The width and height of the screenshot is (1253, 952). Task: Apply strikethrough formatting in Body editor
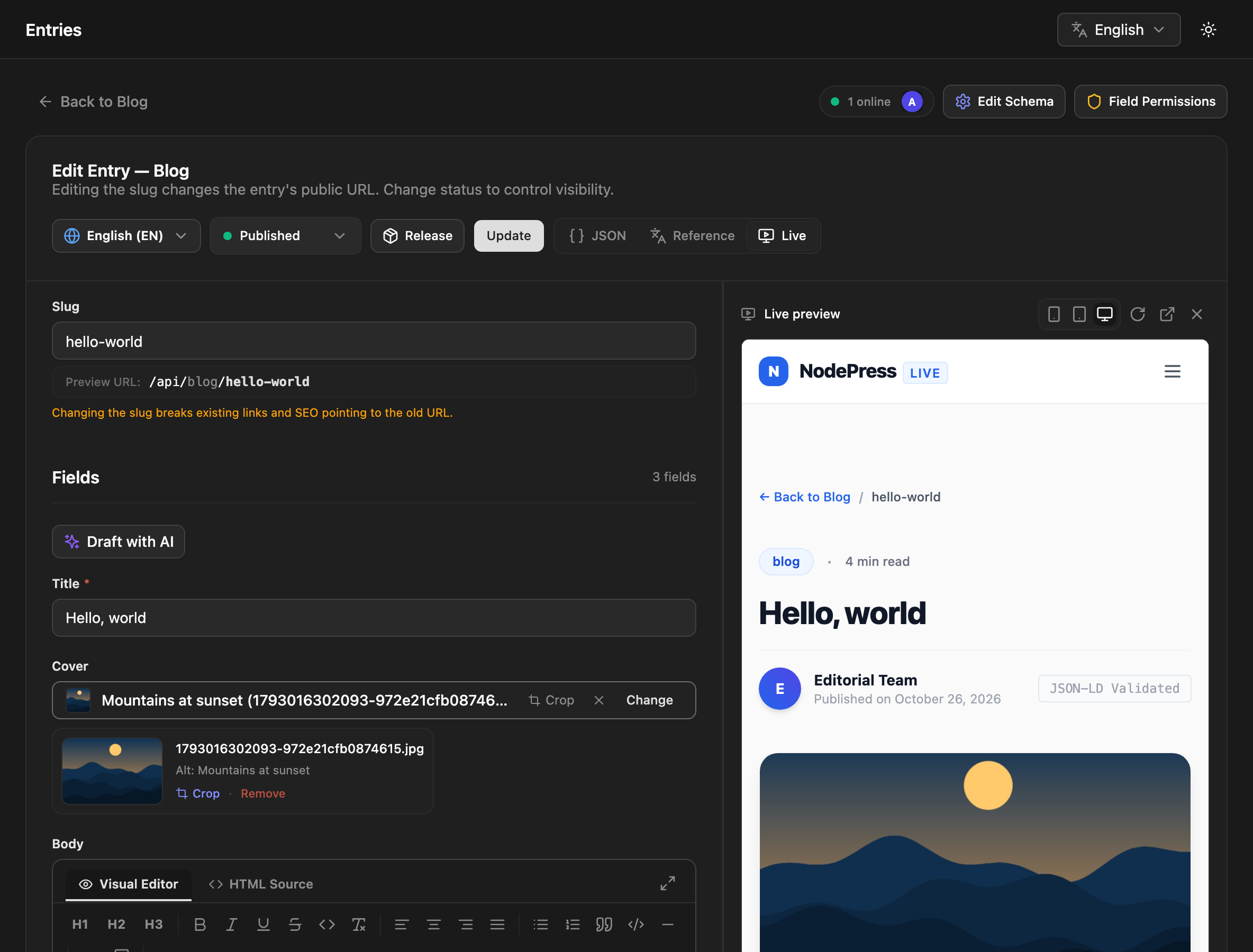pyautogui.click(x=295, y=924)
